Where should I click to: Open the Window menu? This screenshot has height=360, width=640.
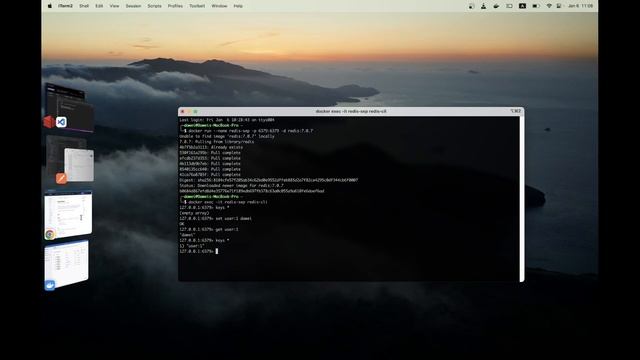tap(220, 6)
